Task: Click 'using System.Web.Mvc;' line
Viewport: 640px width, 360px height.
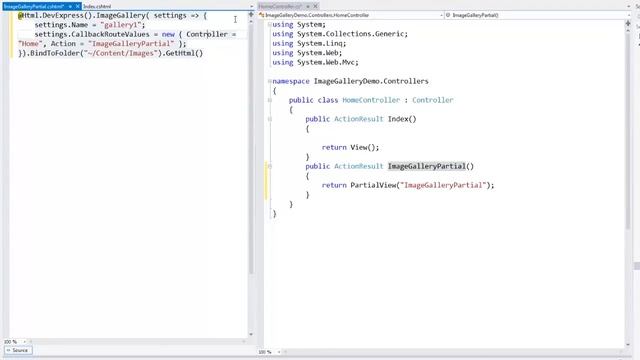Action: pos(316,62)
